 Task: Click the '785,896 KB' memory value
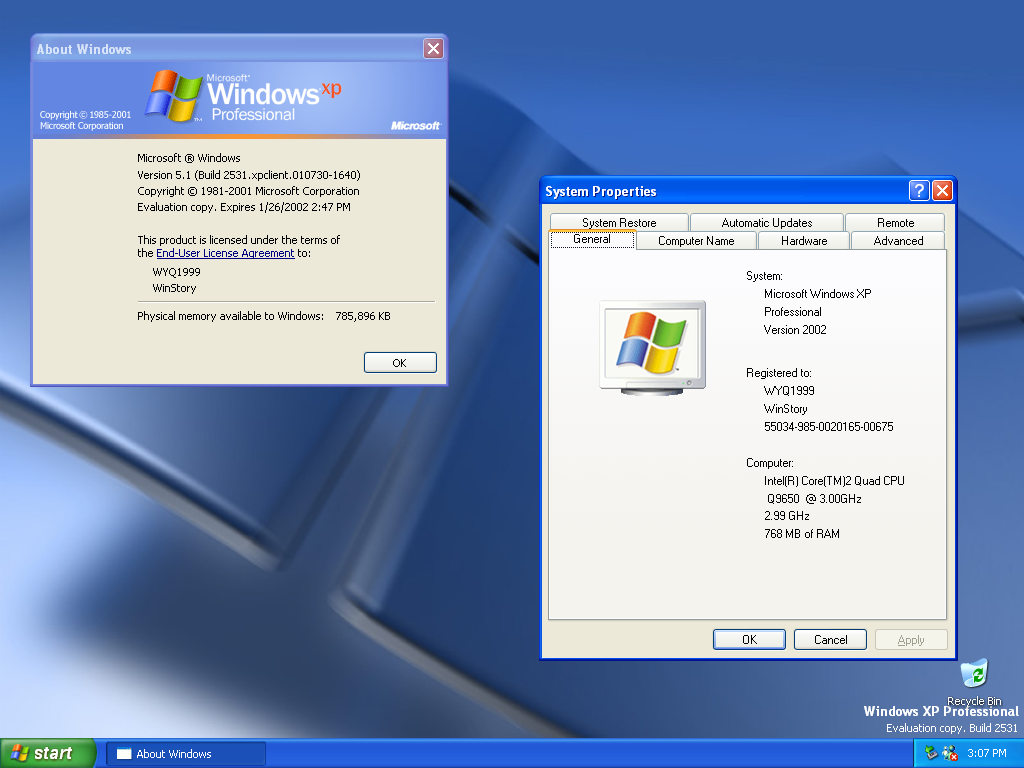point(362,316)
